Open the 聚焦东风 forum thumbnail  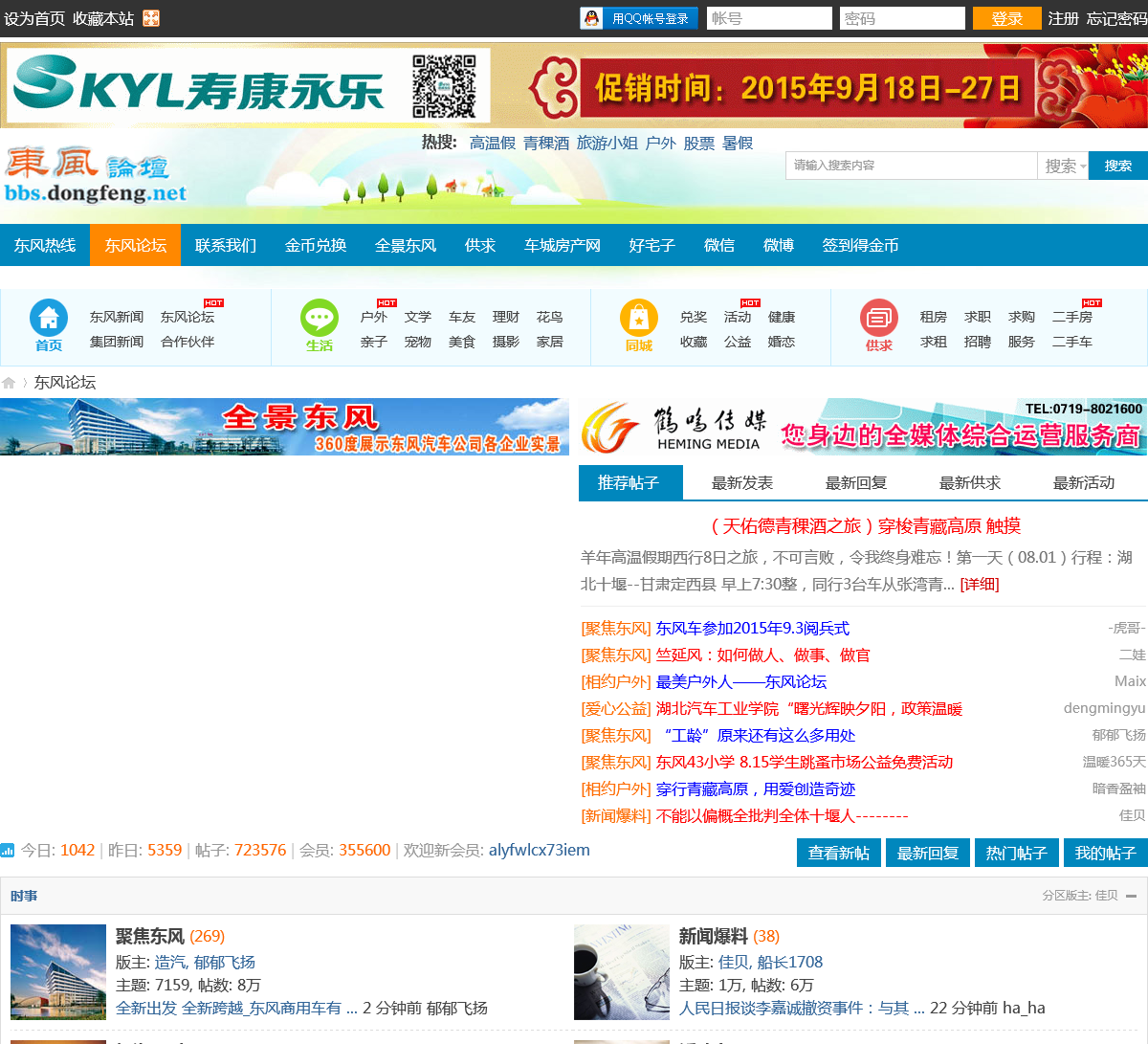point(58,972)
